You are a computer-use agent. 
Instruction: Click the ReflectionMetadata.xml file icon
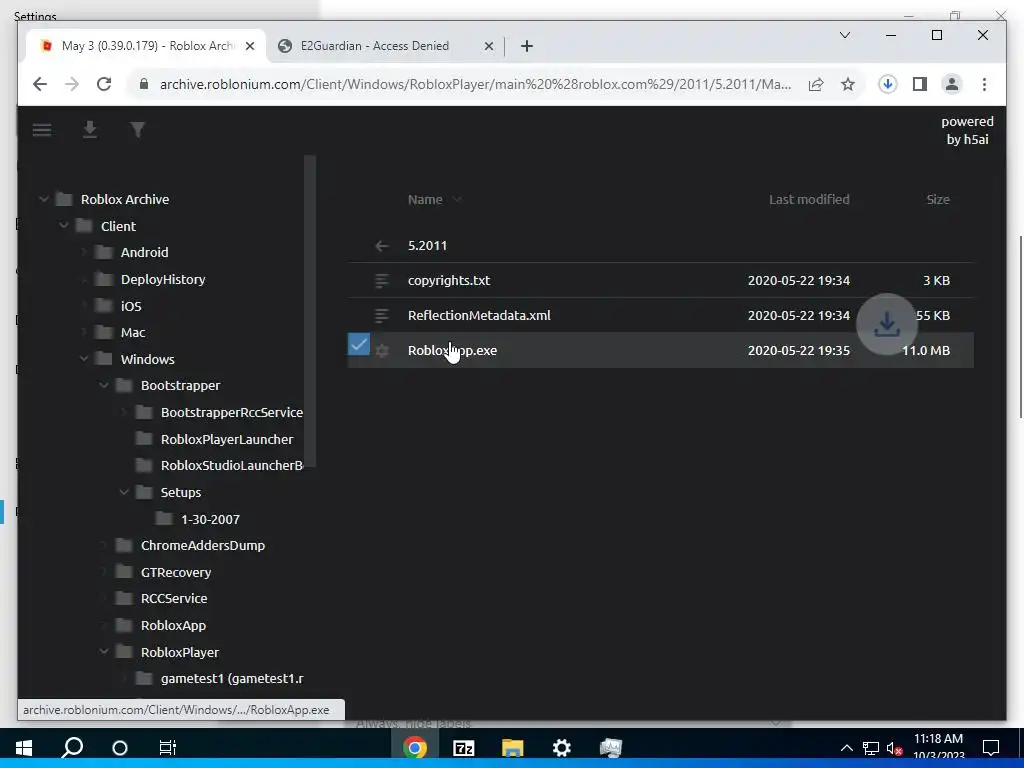coord(382,315)
